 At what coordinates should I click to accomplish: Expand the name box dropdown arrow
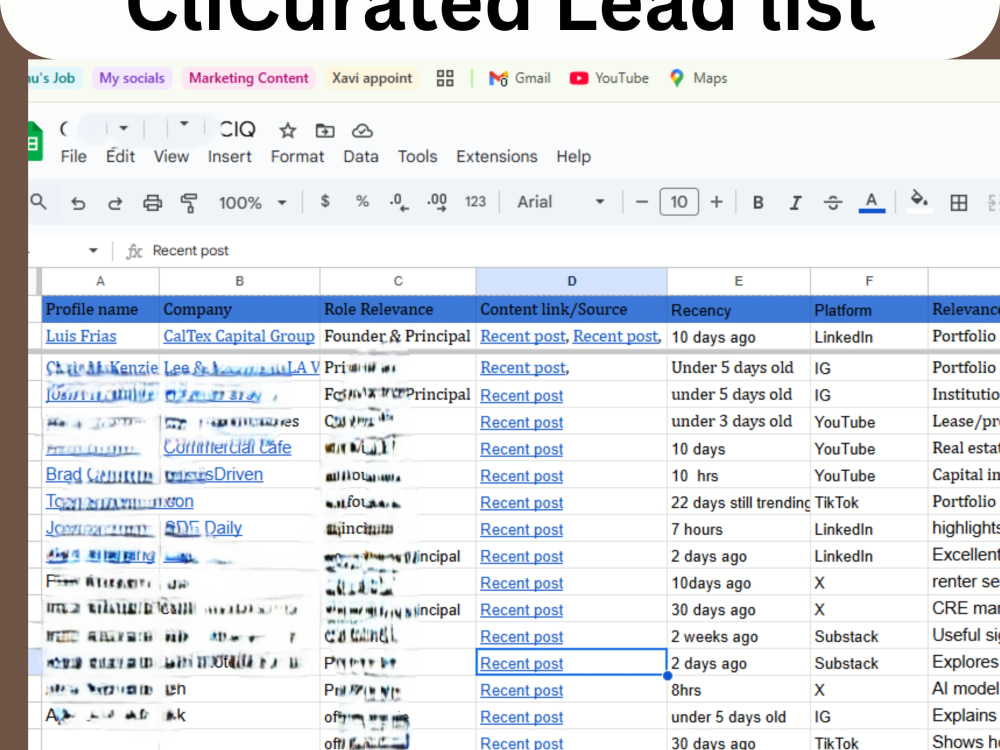[x=93, y=251]
